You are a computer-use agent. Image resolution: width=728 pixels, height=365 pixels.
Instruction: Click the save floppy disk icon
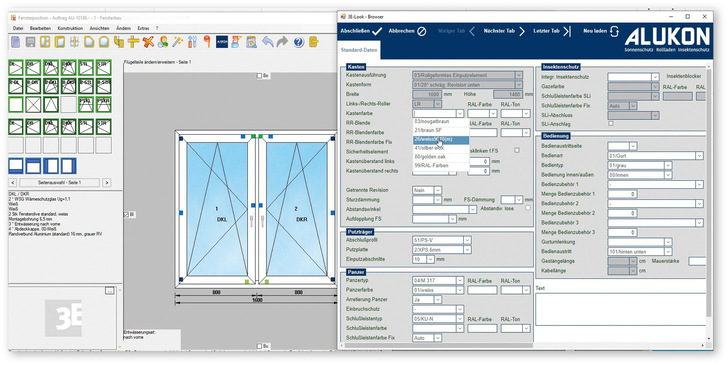click(x=30, y=42)
